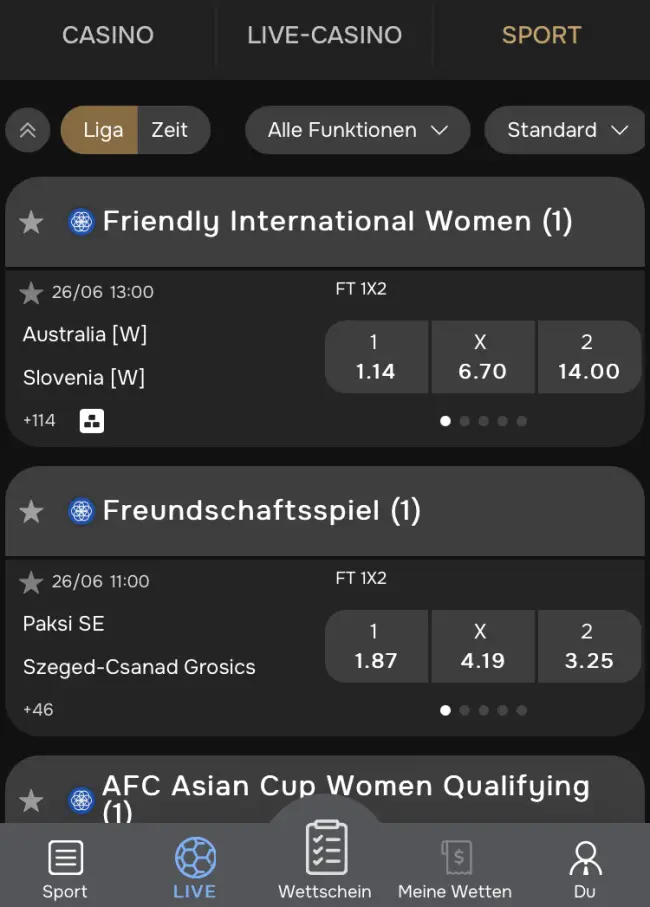Favorite the Paksi SE match star
Screen dimensions: 650x907
(31, 582)
